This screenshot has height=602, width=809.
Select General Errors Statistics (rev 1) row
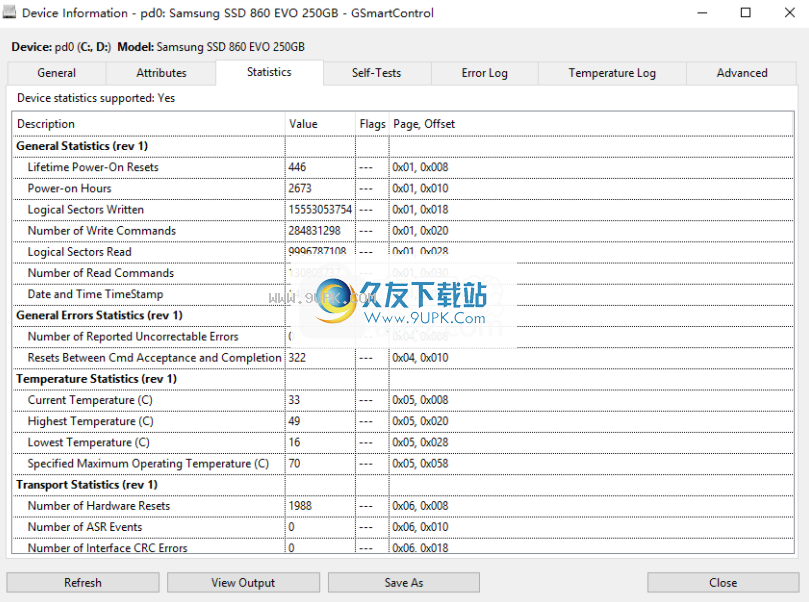pyautogui.click(x=403, y=315)
